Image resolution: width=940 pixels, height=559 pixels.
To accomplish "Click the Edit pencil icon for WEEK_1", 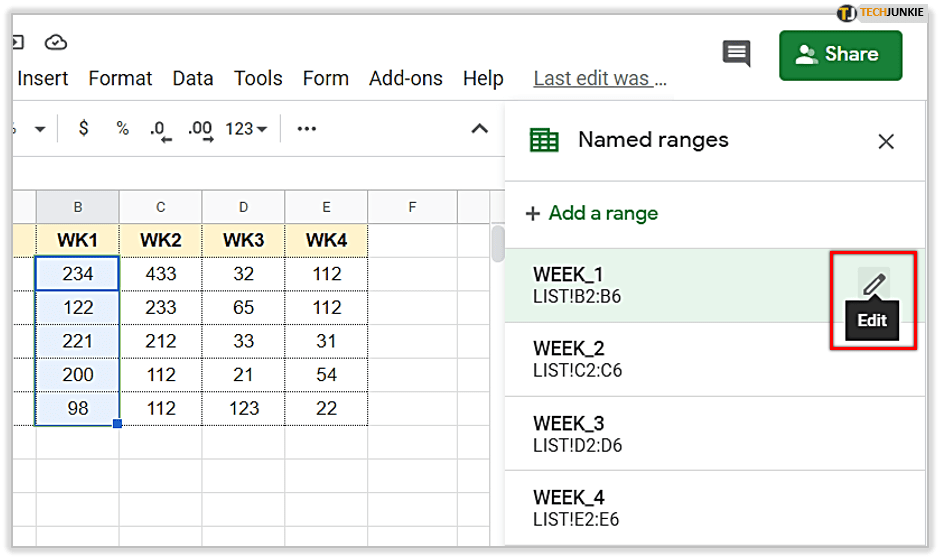I will tap(873, 285).
